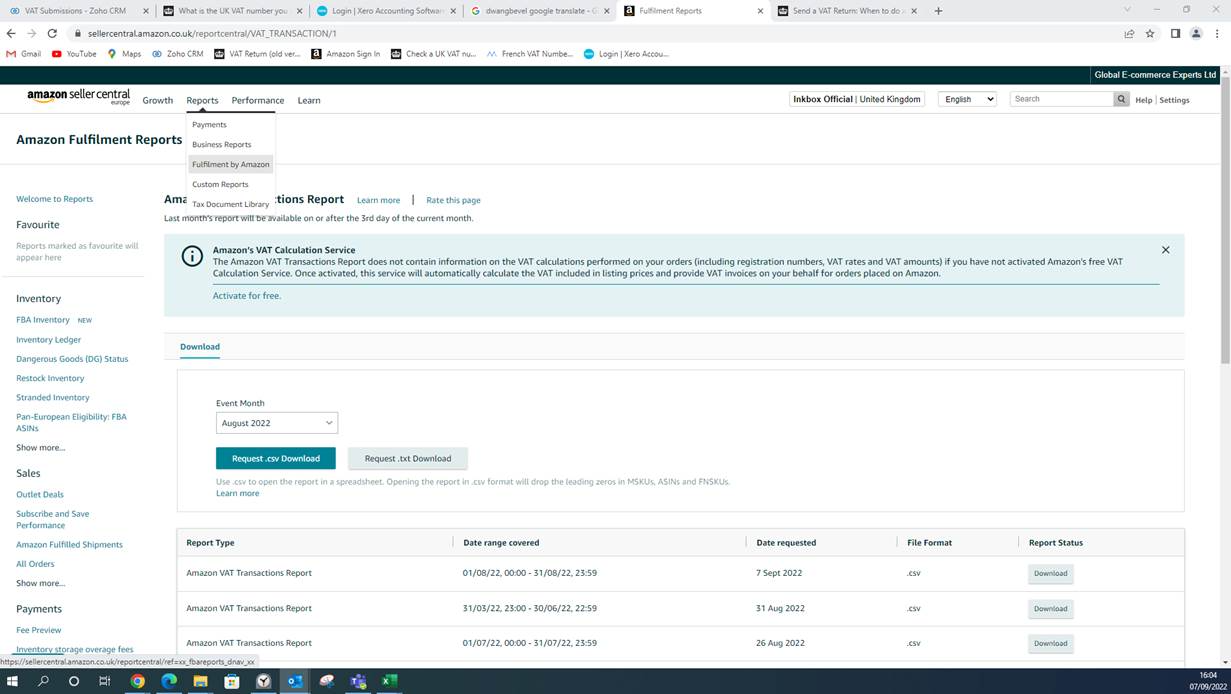
Task: Open the Settings link in header
Action: 1175,100
